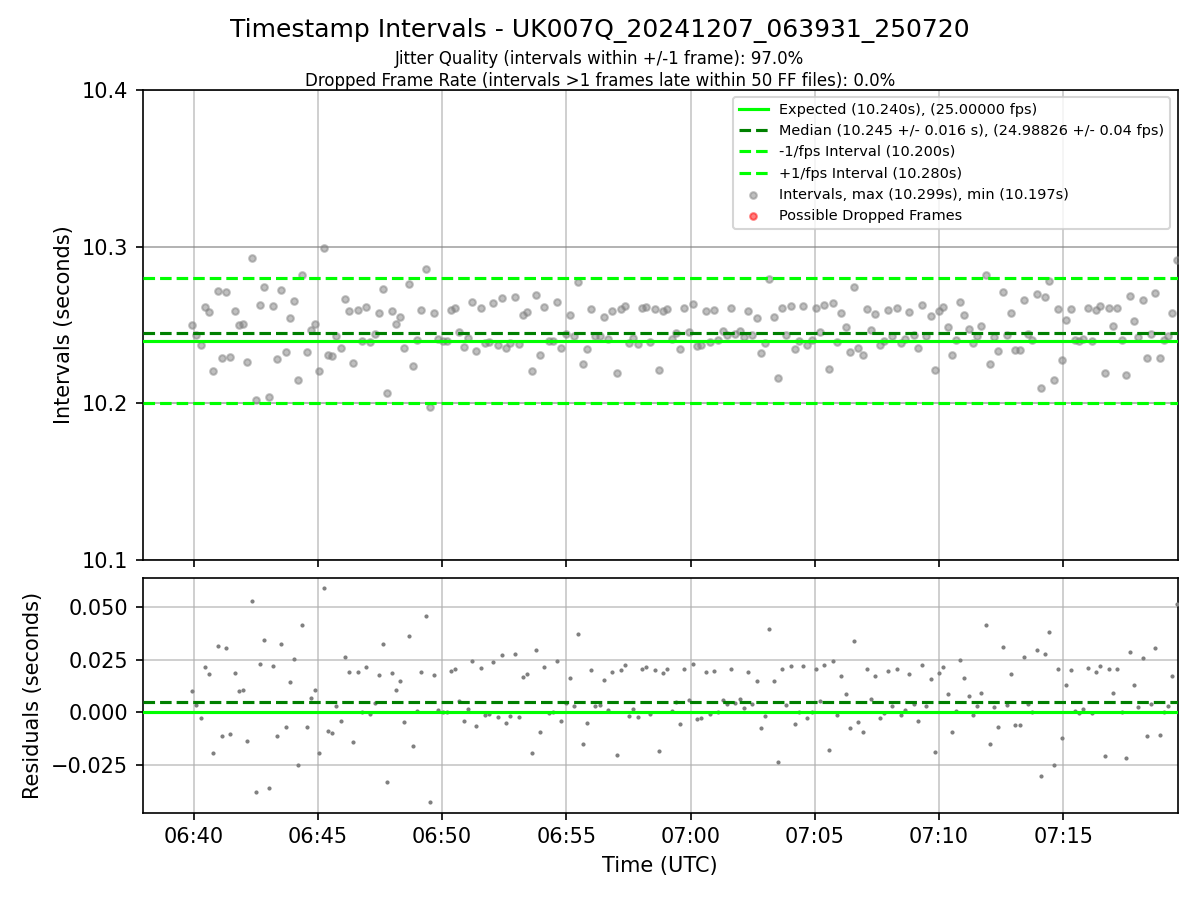The width and height of the screenshot is (1200, 900).
Task: Click the plot title 'Timestamp Intervals - UK007Q_20241207_063931_250720'
Action: click(600, 29)
